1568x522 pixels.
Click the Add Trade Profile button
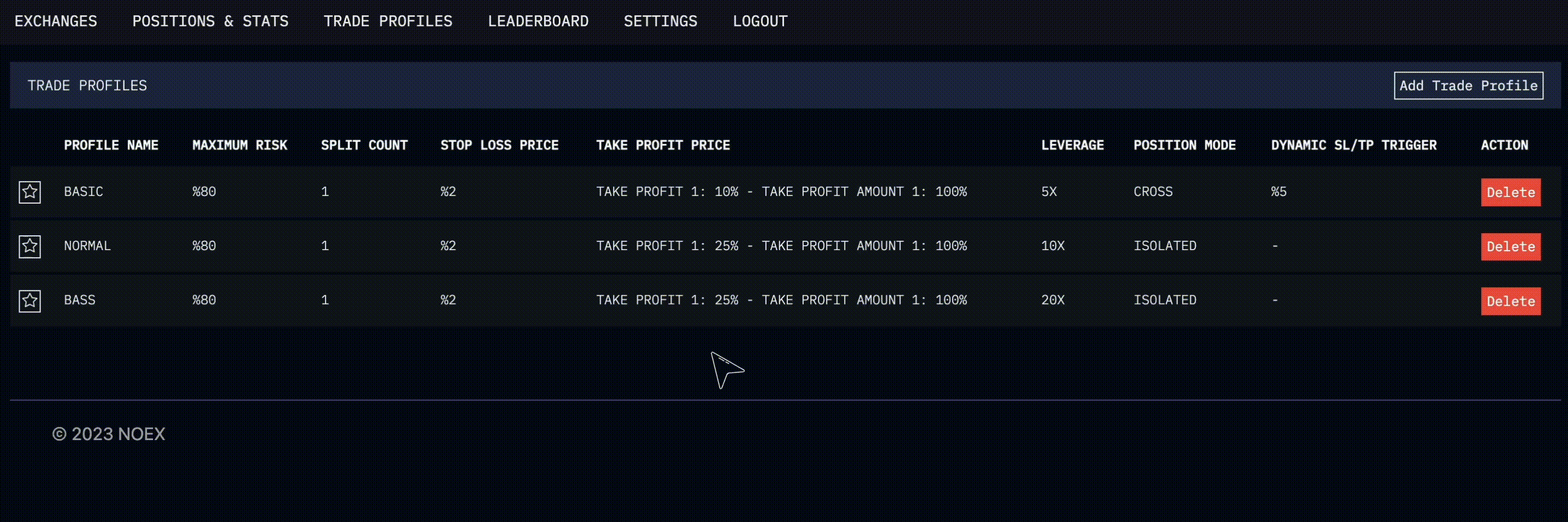1468,86
